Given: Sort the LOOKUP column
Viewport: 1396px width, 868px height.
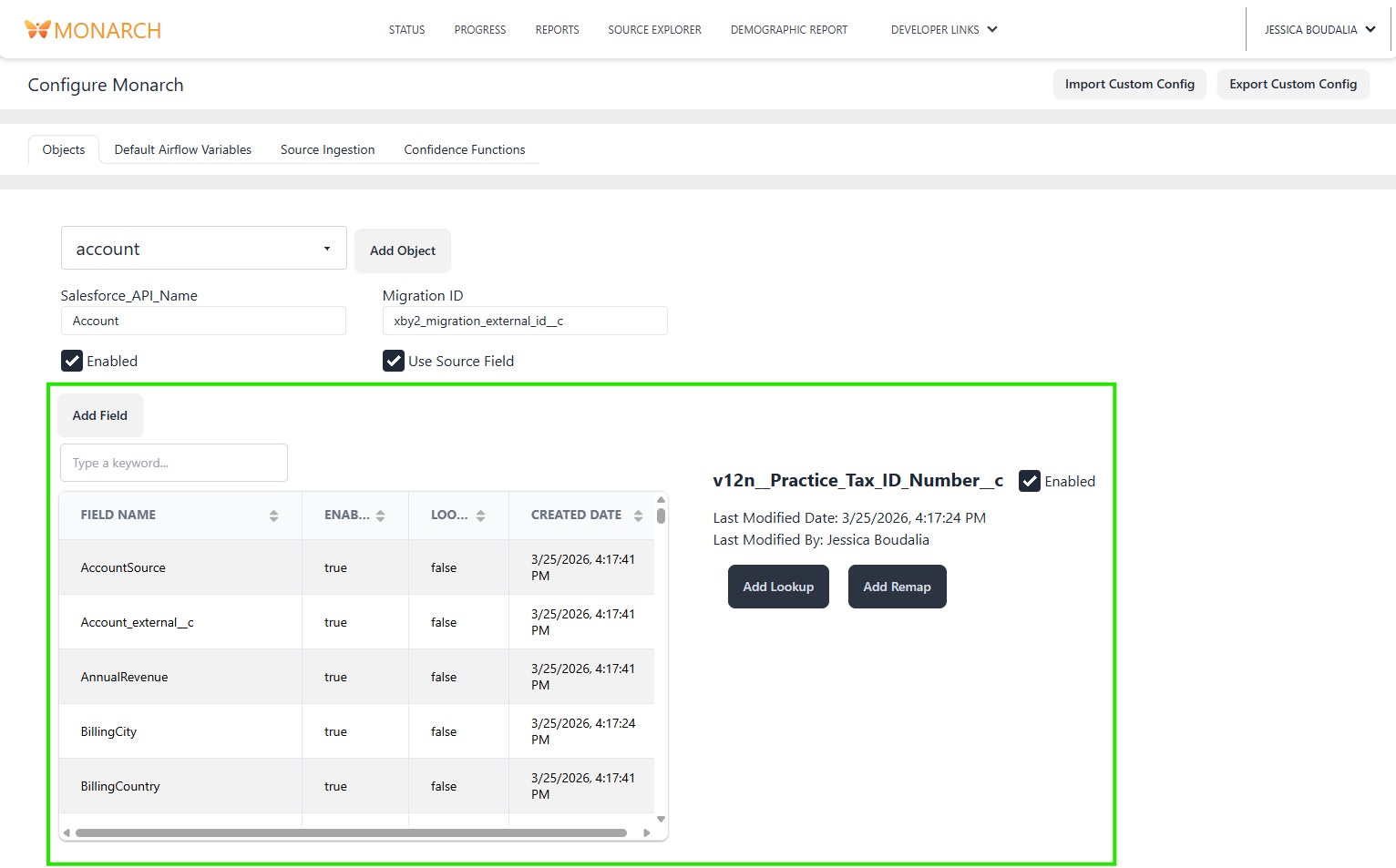Looking at the screenshot, I should (x=482, y=515).
